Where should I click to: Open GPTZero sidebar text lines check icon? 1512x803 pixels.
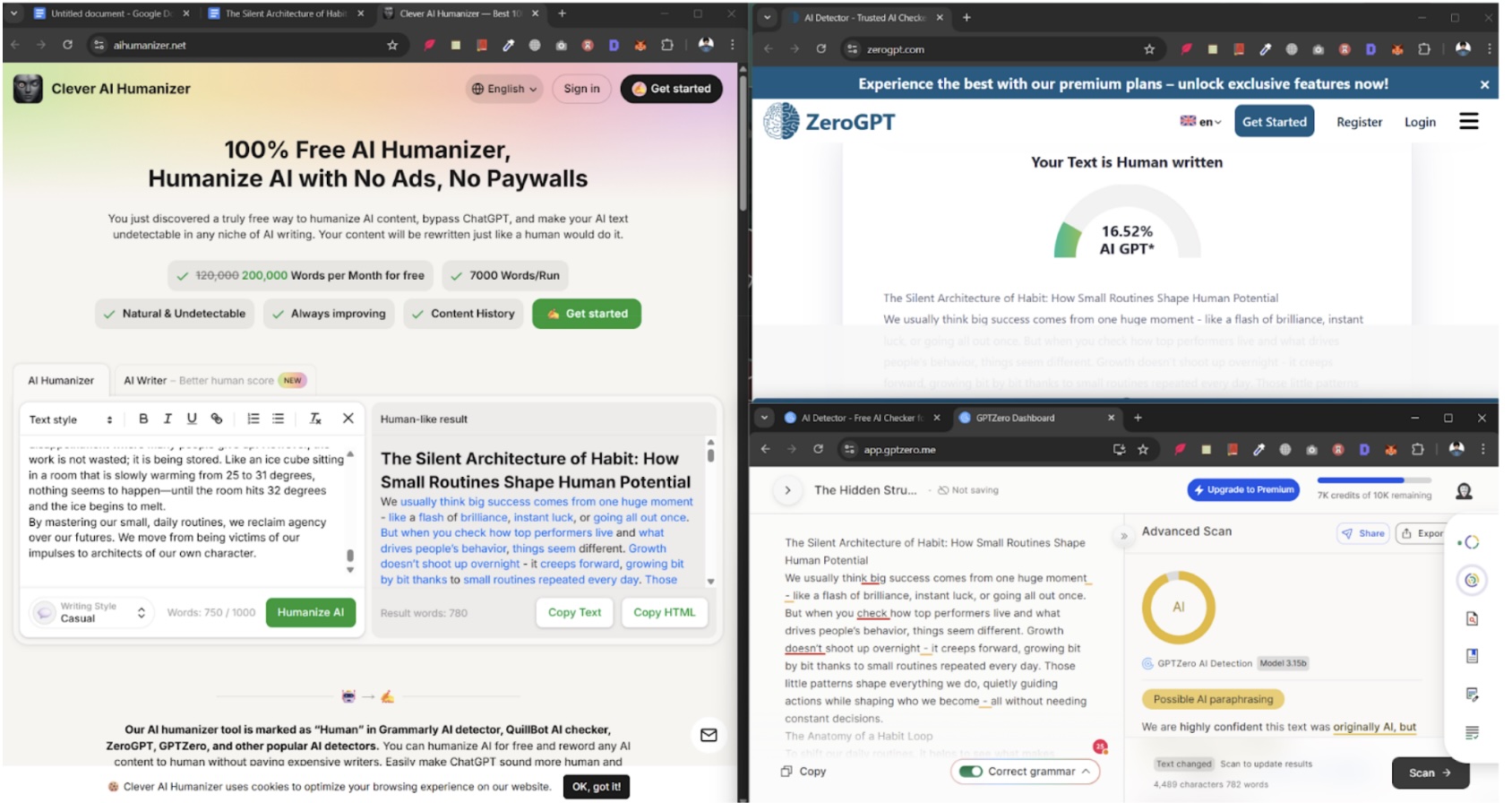(x=1472, y=733)
